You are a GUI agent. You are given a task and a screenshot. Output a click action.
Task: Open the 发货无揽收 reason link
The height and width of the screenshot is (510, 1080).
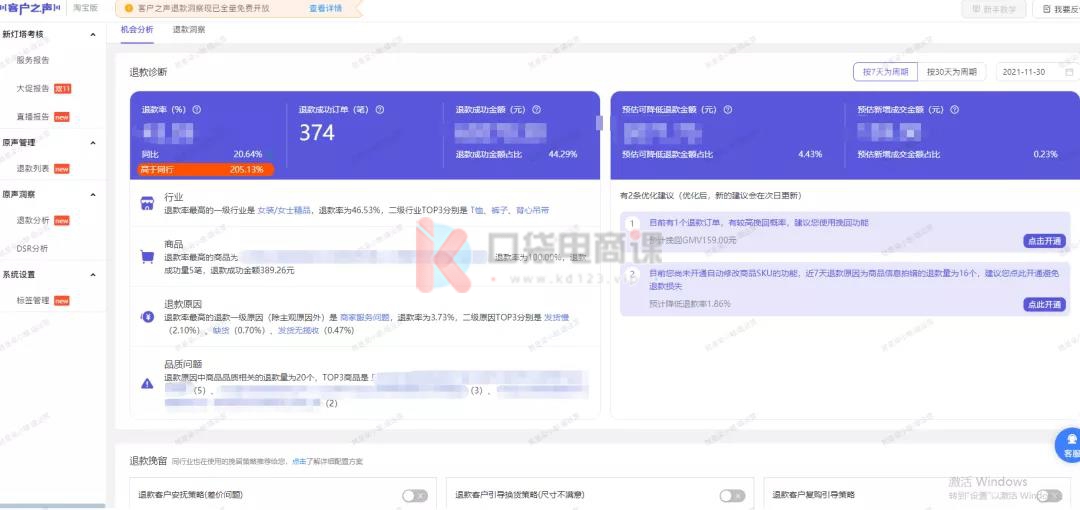pos(298,330)
